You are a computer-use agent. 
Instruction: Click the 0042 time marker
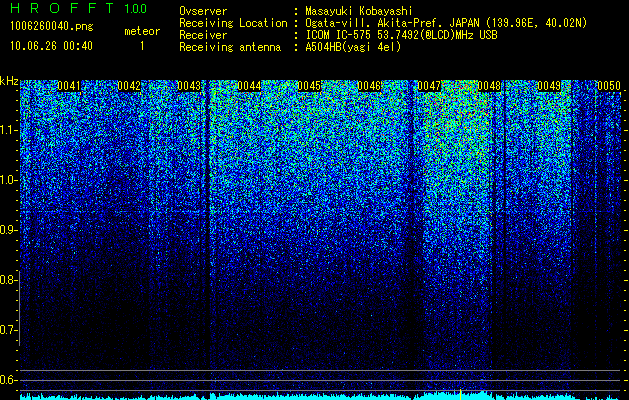129,86
